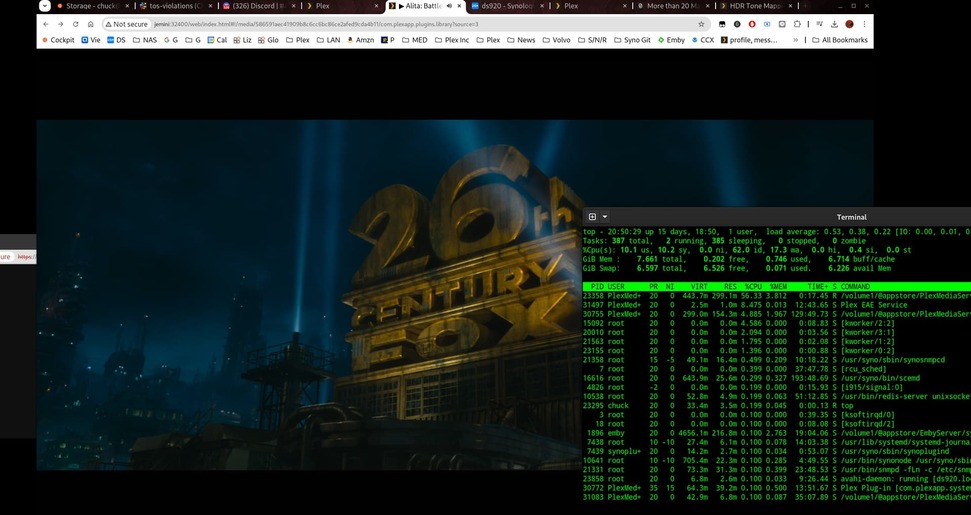Open the CCX bookmark
971x515 pixels.
pos(703,40)
